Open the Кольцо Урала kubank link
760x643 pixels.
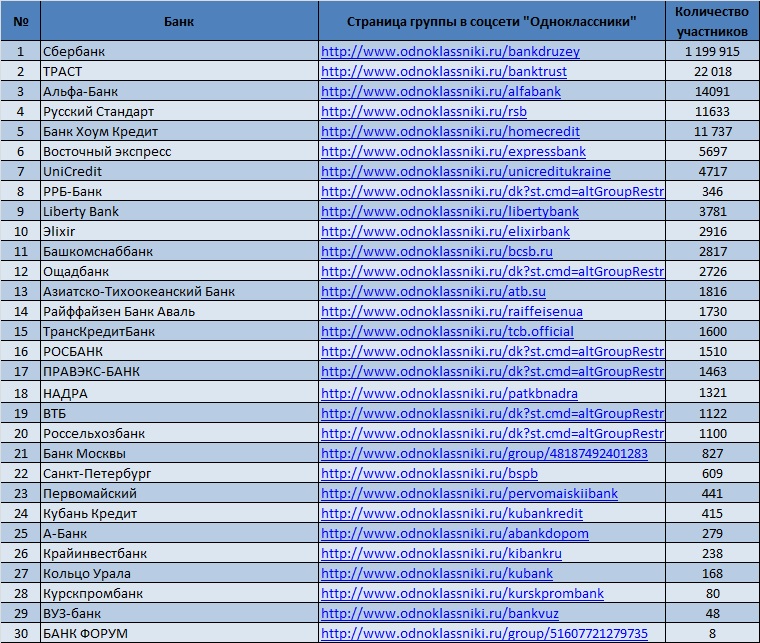[x=437, y=573]
